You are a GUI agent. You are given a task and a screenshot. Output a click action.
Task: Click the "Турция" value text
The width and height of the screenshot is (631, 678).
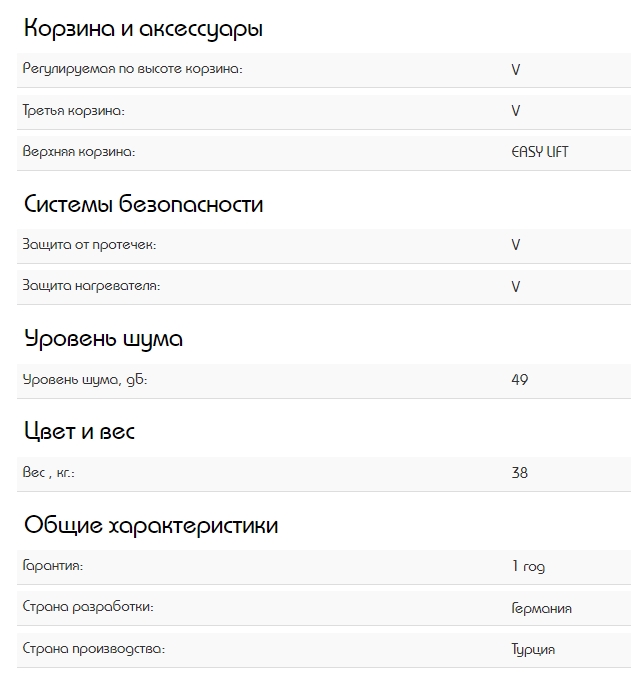[x=533, y=649]
